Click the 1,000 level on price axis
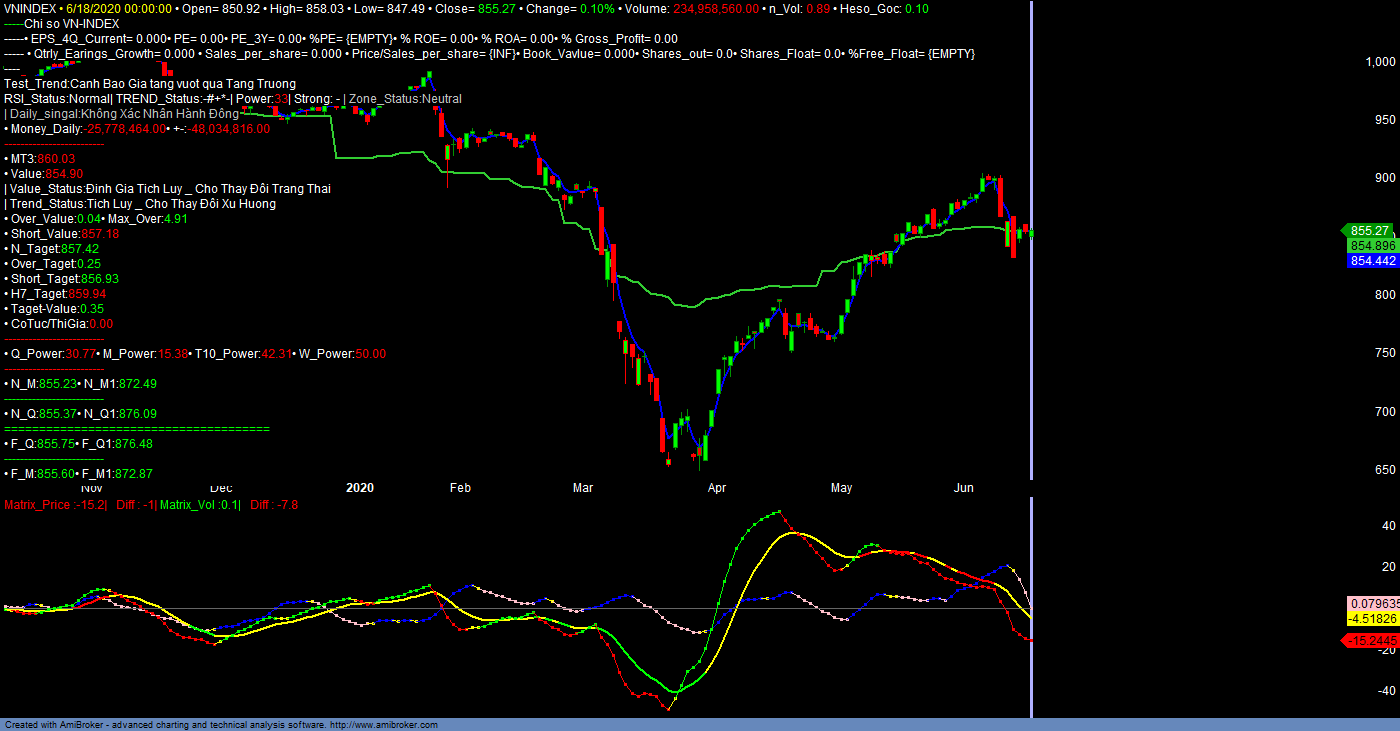The width and height of the screenshot is (1400, 731). tap(1378, 62)
